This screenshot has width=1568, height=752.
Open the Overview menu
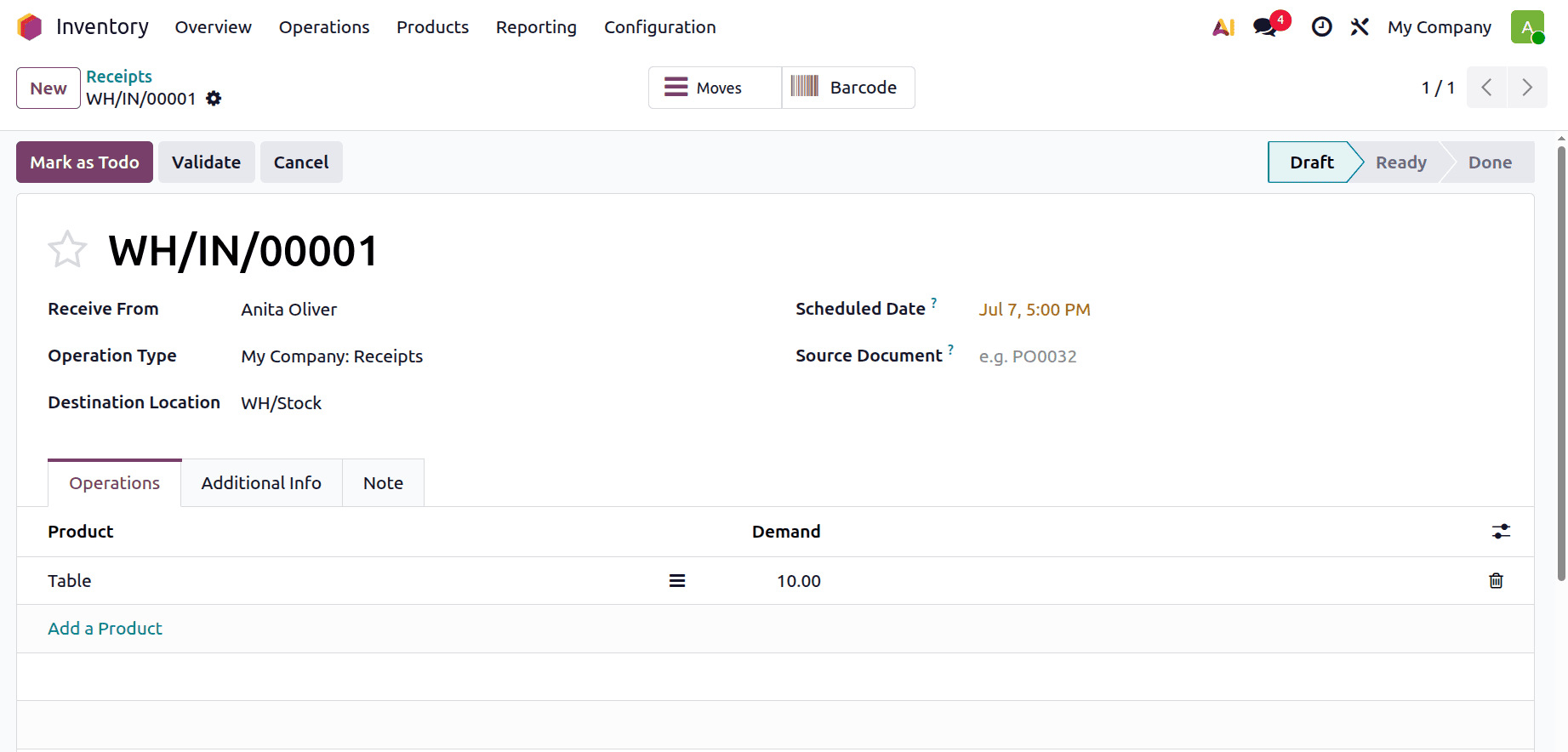214,27
